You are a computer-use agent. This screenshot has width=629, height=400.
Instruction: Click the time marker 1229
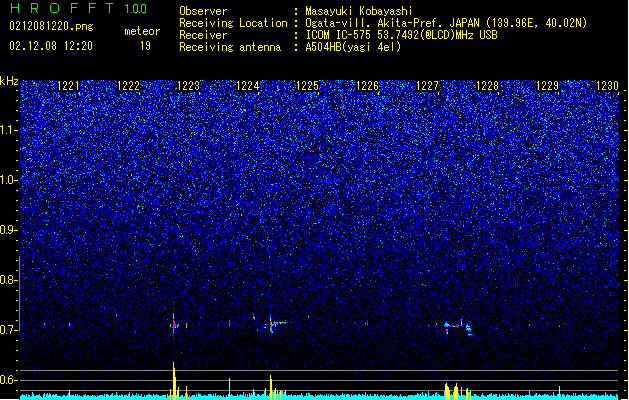(x=548, y=86)
